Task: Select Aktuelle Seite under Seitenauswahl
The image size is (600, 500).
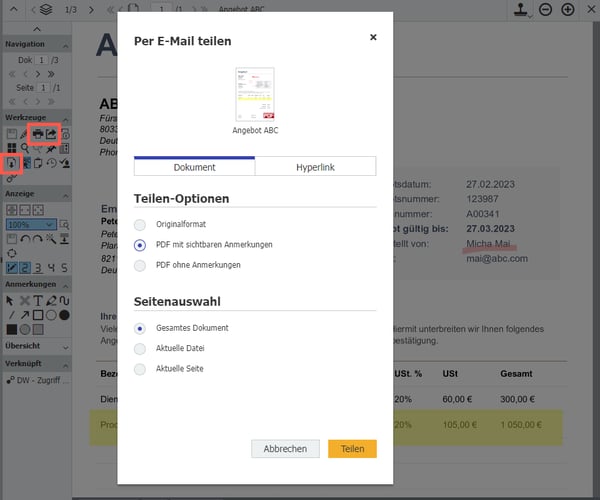Action: pyautogui.click(x=139, y=369)
